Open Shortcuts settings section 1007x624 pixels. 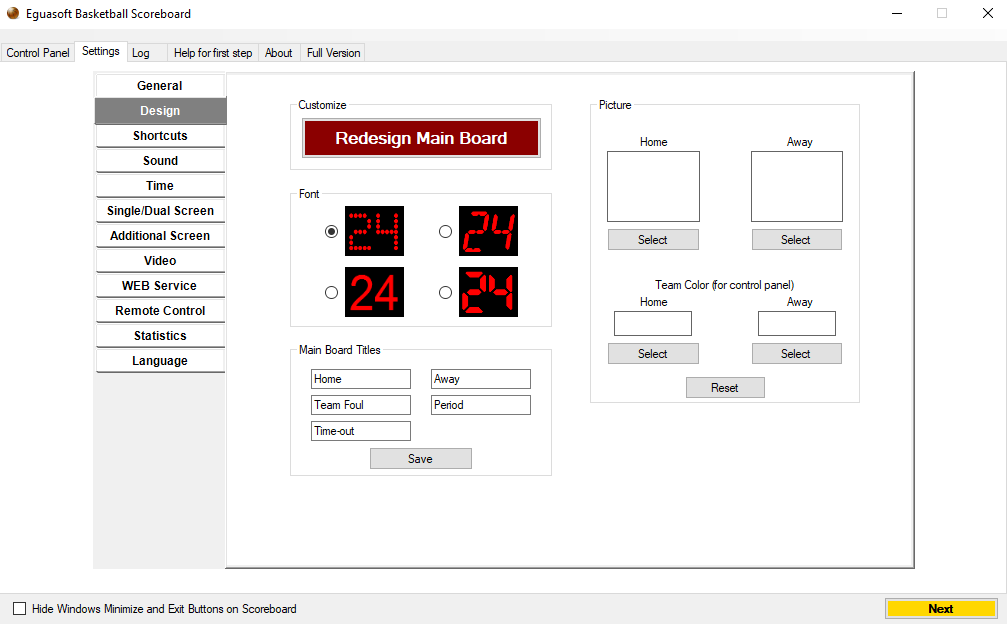[x=160, y=135]
